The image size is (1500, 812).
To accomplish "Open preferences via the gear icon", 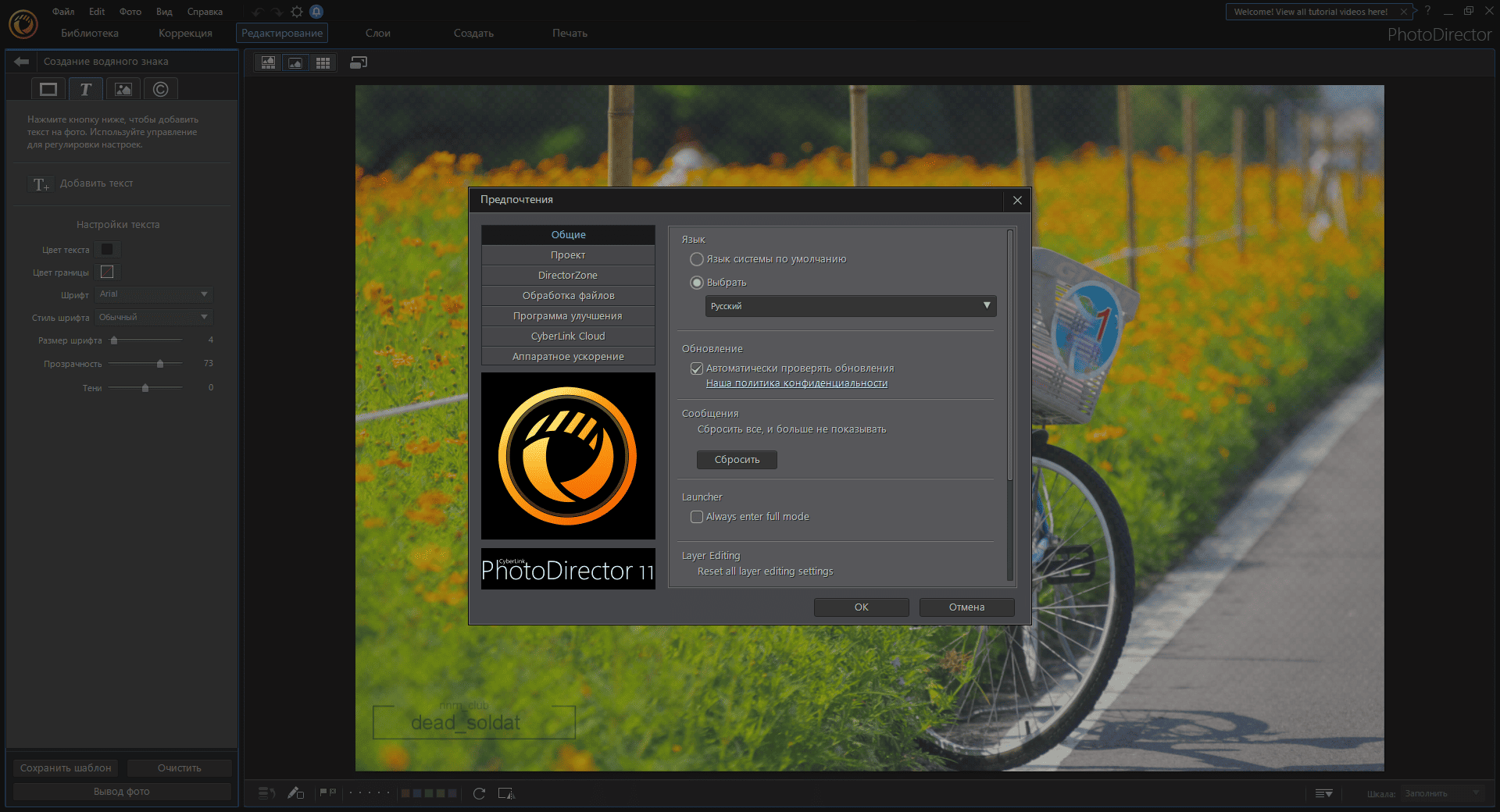I will (x=297, y=12).
